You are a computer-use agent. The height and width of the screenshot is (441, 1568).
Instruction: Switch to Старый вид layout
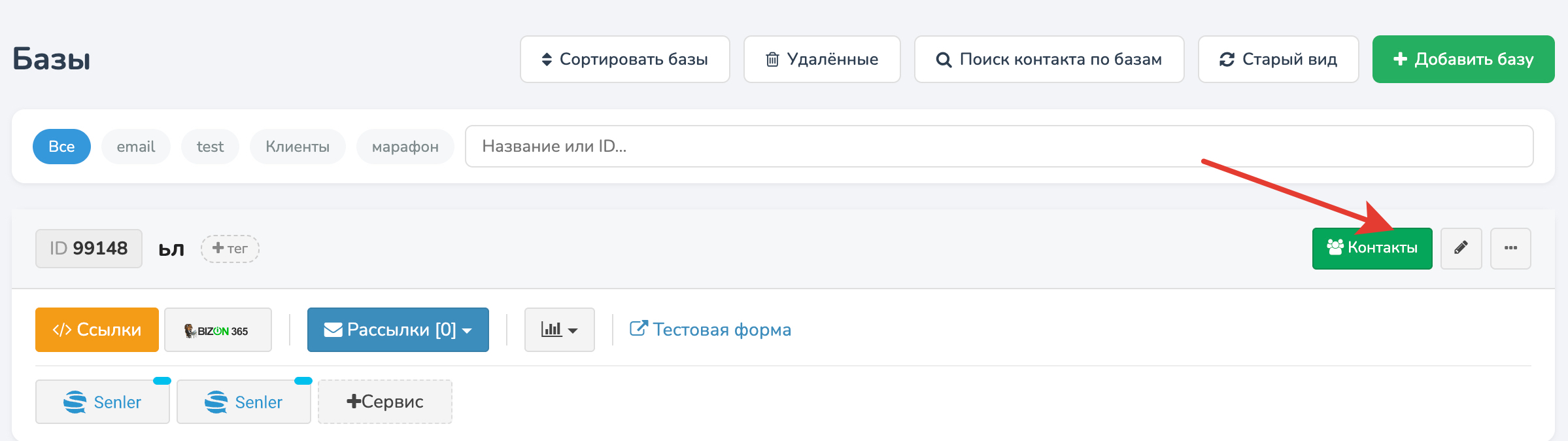pyautogui.click(x=1278, y=60)
